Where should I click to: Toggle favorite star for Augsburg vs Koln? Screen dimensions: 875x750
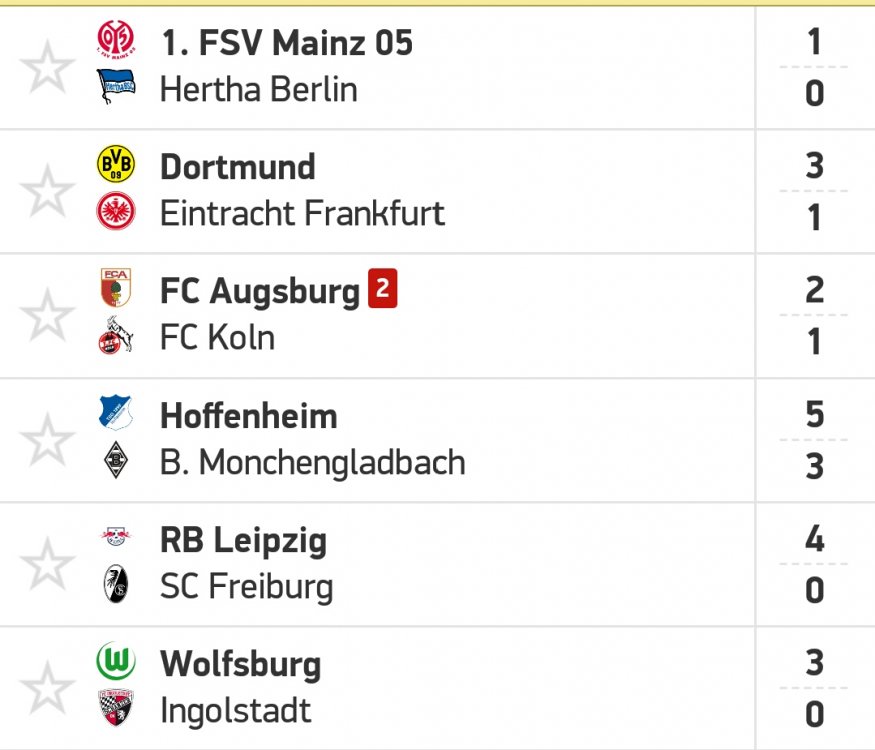(47, 315)
